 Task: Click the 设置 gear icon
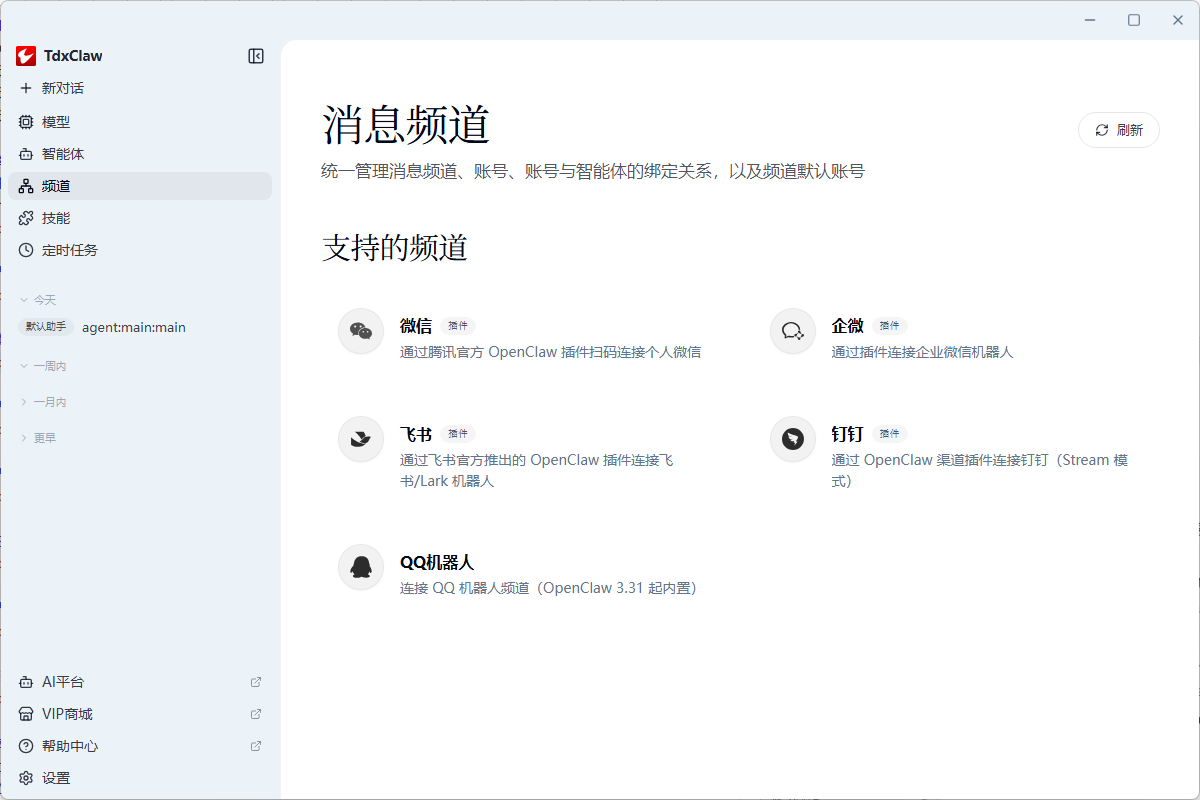pyautogui.click(x=26, y=778)
